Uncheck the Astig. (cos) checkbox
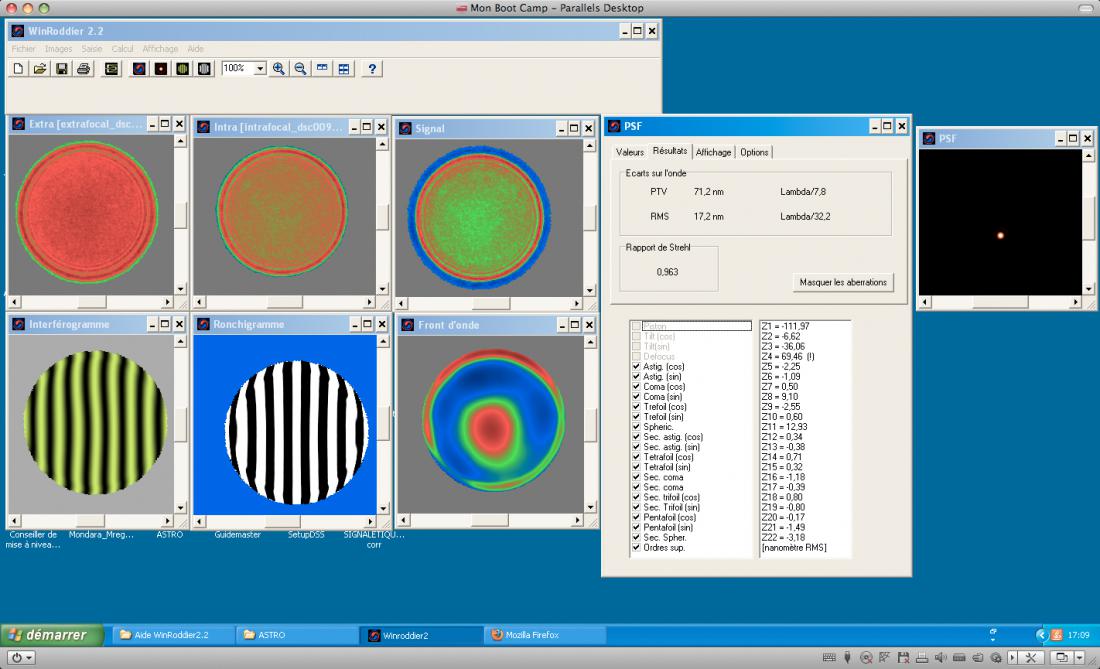This screenshot has height=669, width=1100. pos(636,366)
